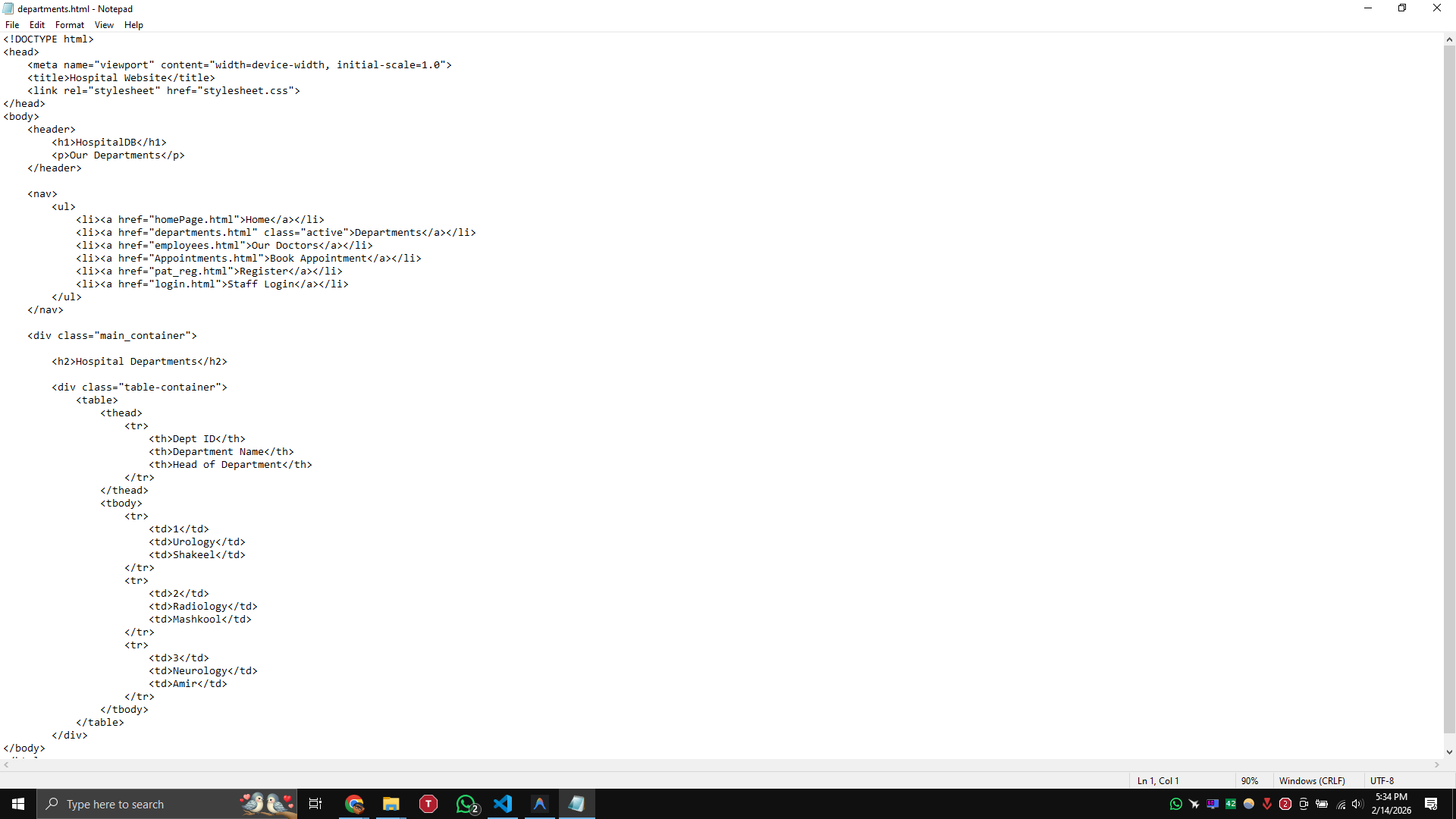
Task: Open WhatsApp from the taskbar
Action: coord(466,804)
